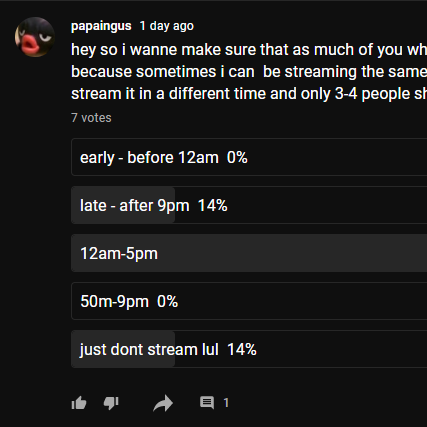Click the 'hey so i wanne make sure' line

[x=249, y=50]
